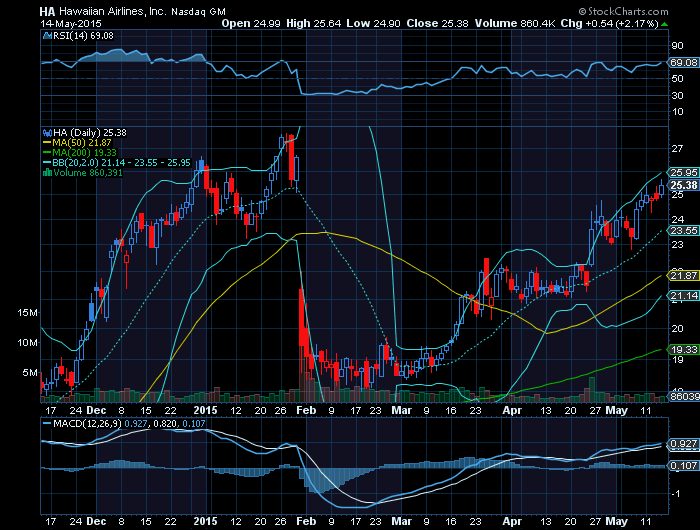Viewport: 700px width, 530px height.
Task: Click the MACD axis -1 label
Action: 676,494
